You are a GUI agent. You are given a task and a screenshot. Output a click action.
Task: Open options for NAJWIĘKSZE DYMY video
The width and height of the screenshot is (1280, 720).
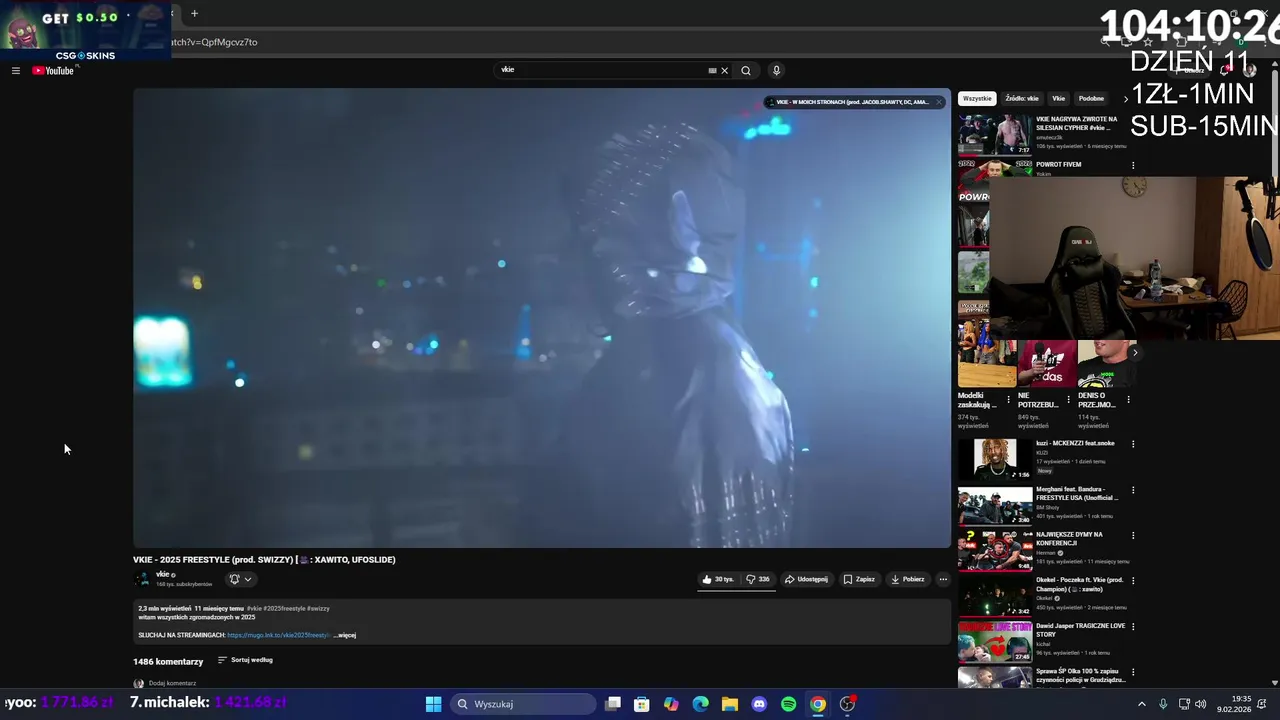pyautogui.click(x=1133, y=536)
